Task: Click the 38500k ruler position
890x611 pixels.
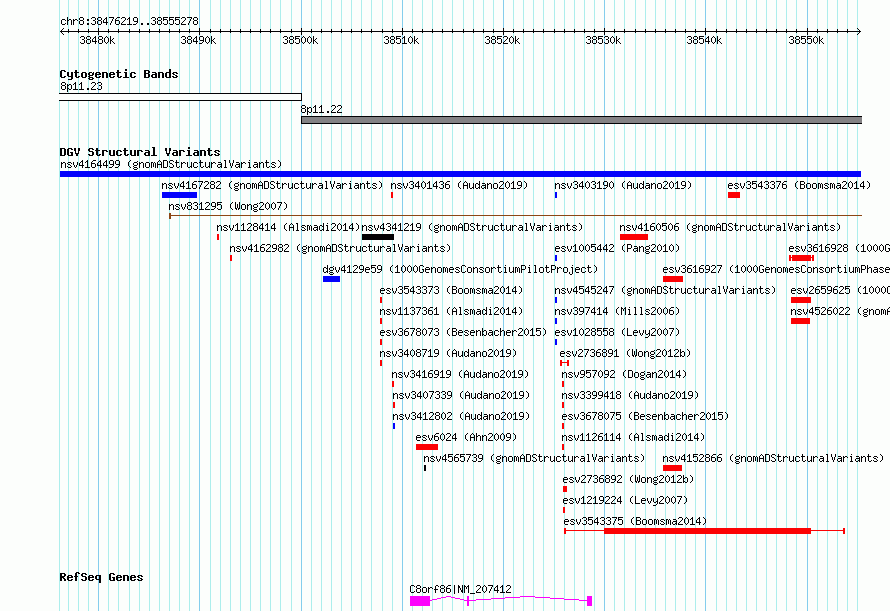Action: click(x=300, y=40)
